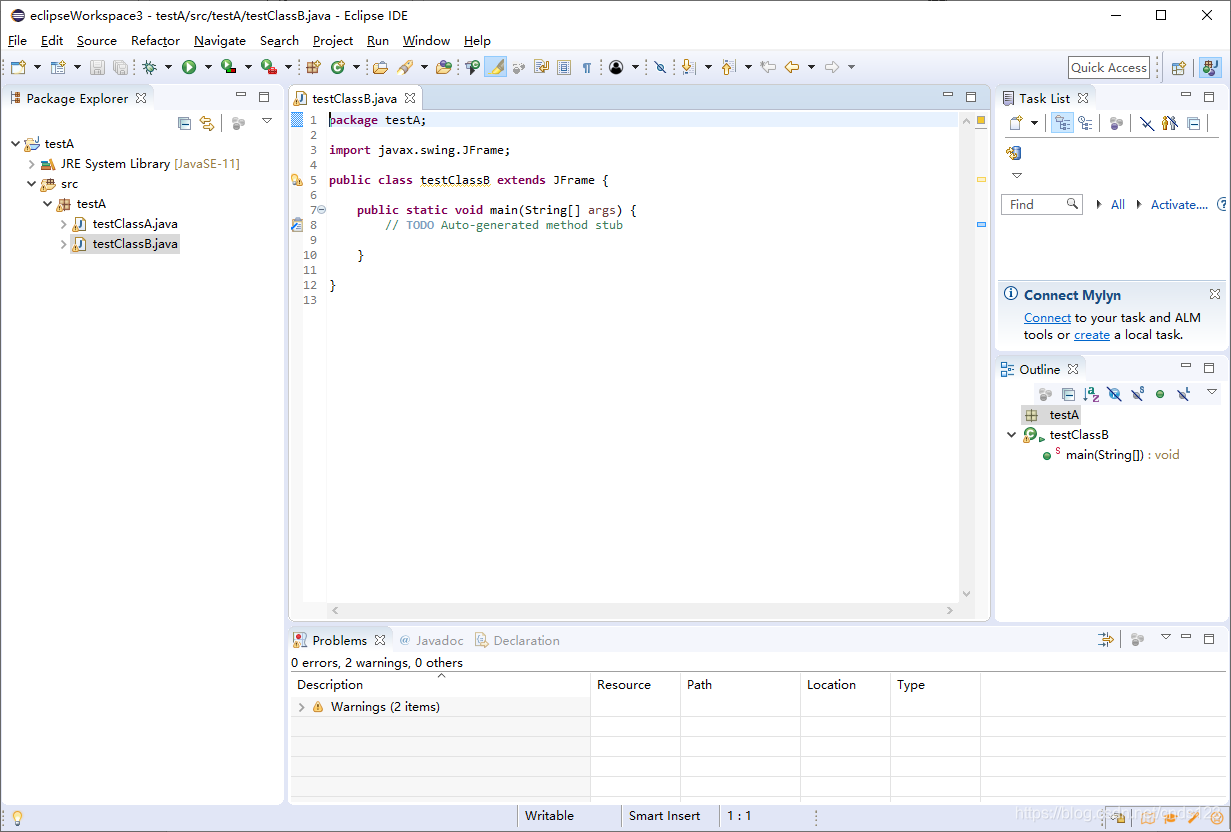Click Collapse All in Outline toolbar
Image resolution: width=1231 pixels, height=832 pixels.
(1068, 394)
